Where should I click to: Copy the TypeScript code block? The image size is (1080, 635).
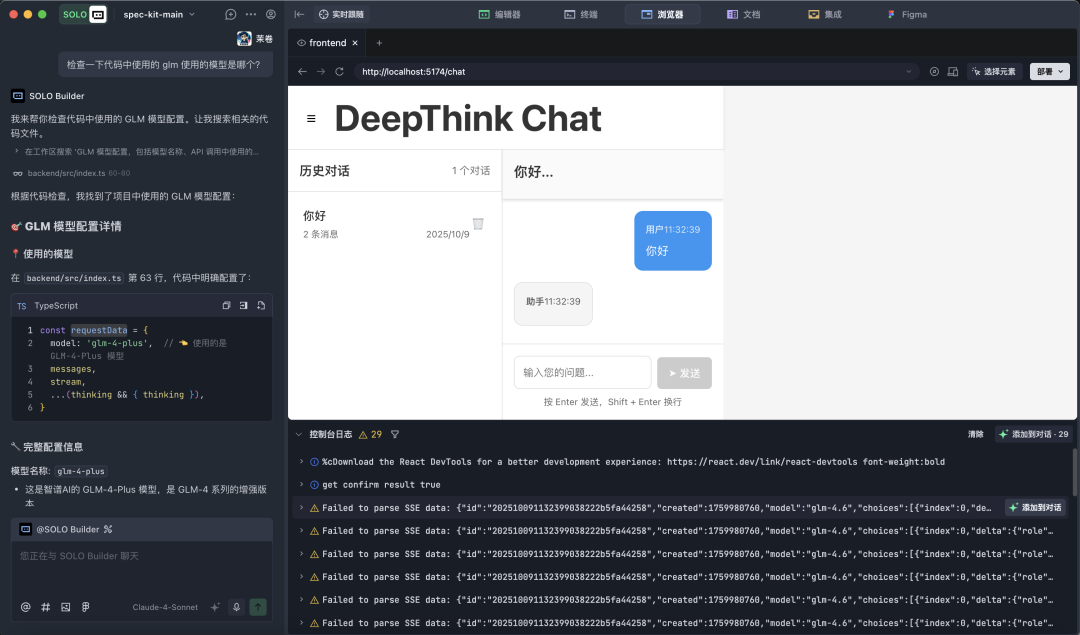(x=226, y=306)
